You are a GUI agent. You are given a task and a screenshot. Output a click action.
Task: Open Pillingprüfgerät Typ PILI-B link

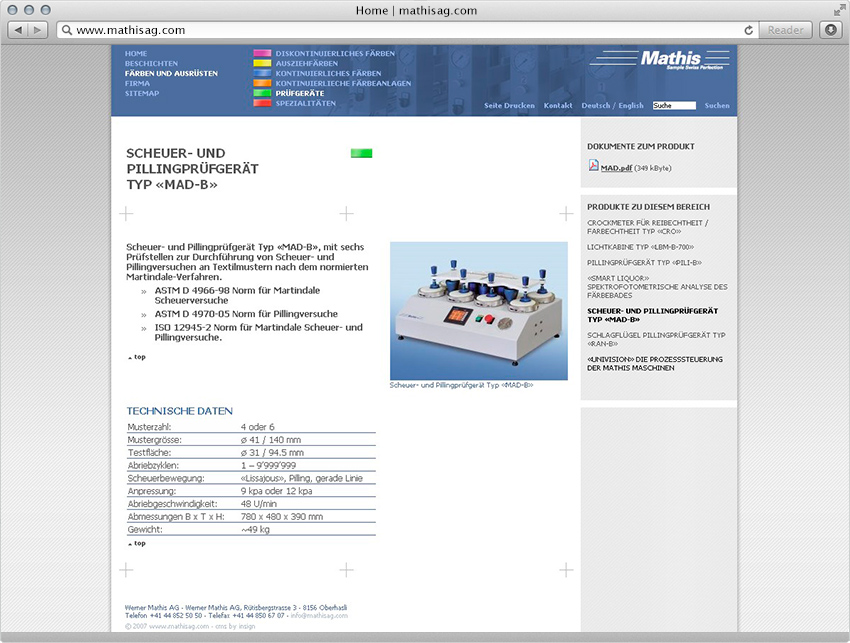click(644, 263)
